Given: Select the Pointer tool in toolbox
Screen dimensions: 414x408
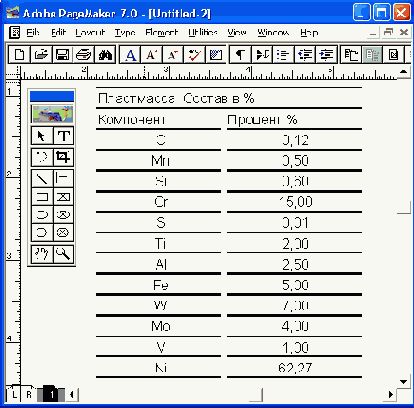Looking at the screenshot, I should (x=42, y=136).
